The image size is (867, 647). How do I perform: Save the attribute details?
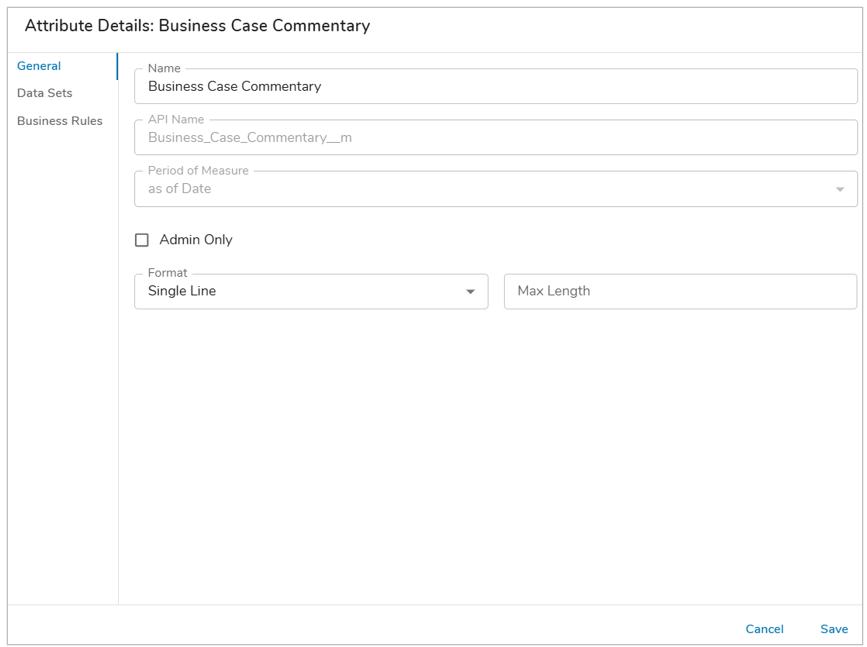(x=834, y=629)
